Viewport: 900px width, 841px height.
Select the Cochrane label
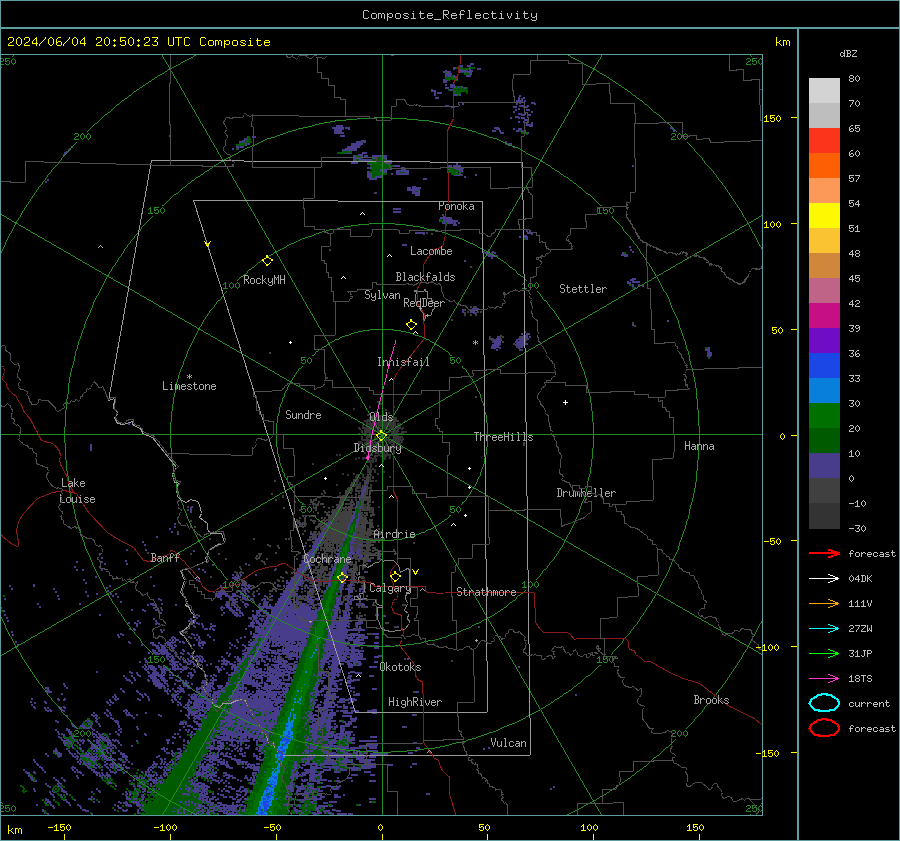pos(327,559)
